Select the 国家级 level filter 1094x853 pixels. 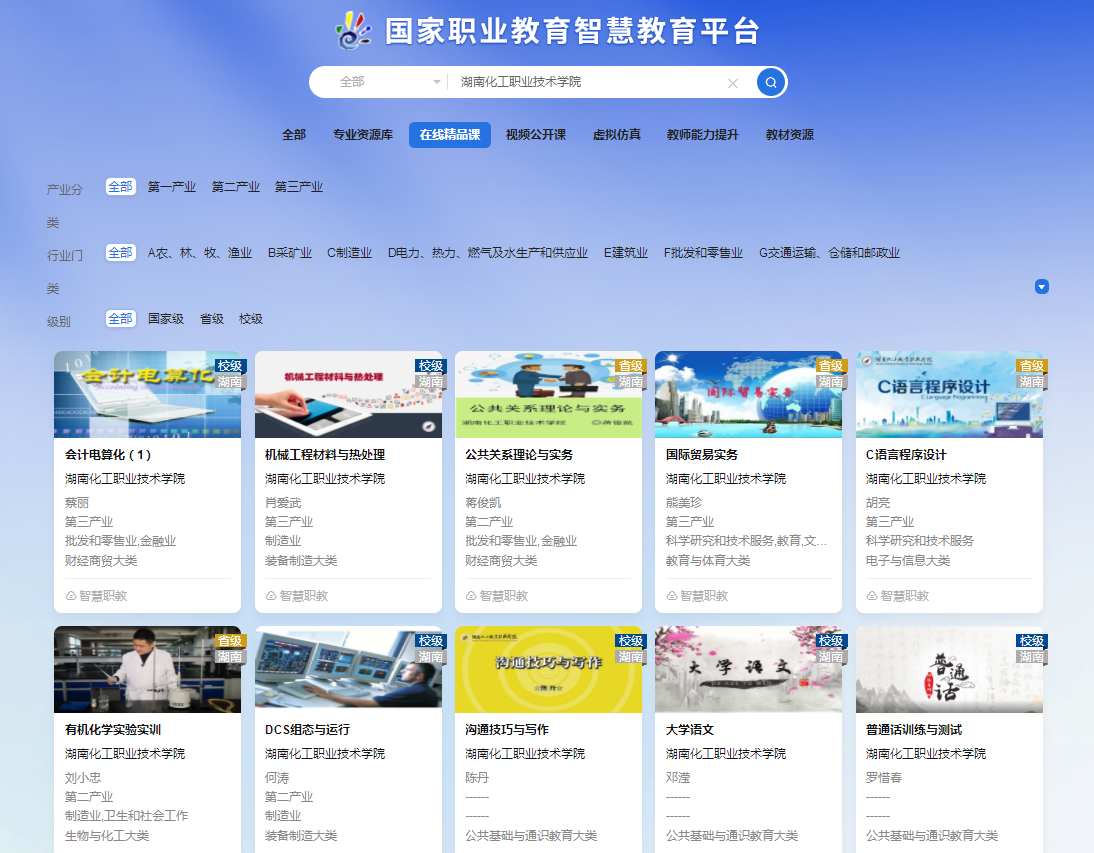166,319
